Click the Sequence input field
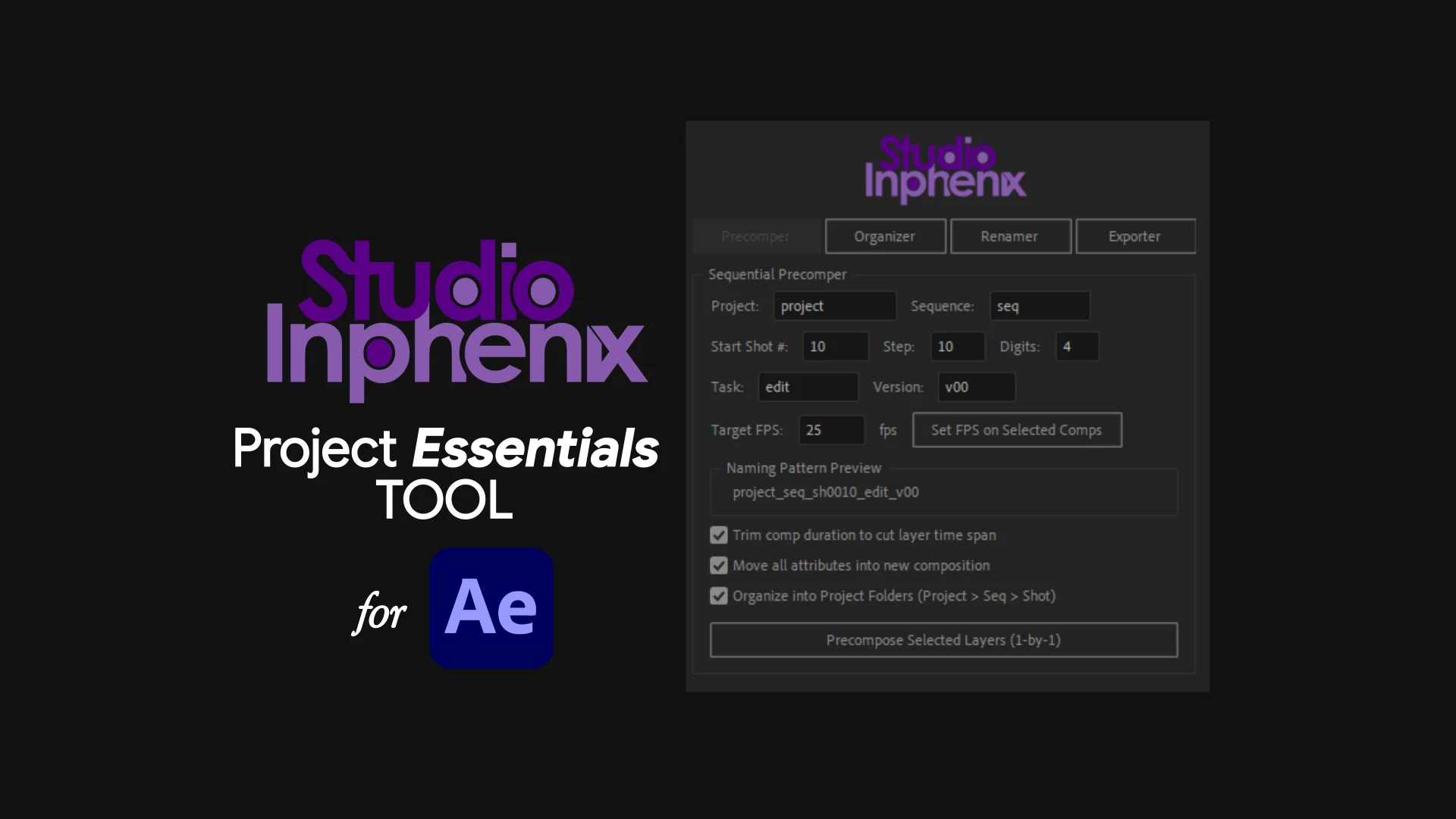The width and height of the screenshot is (1456, 819). pos(1040,306)
